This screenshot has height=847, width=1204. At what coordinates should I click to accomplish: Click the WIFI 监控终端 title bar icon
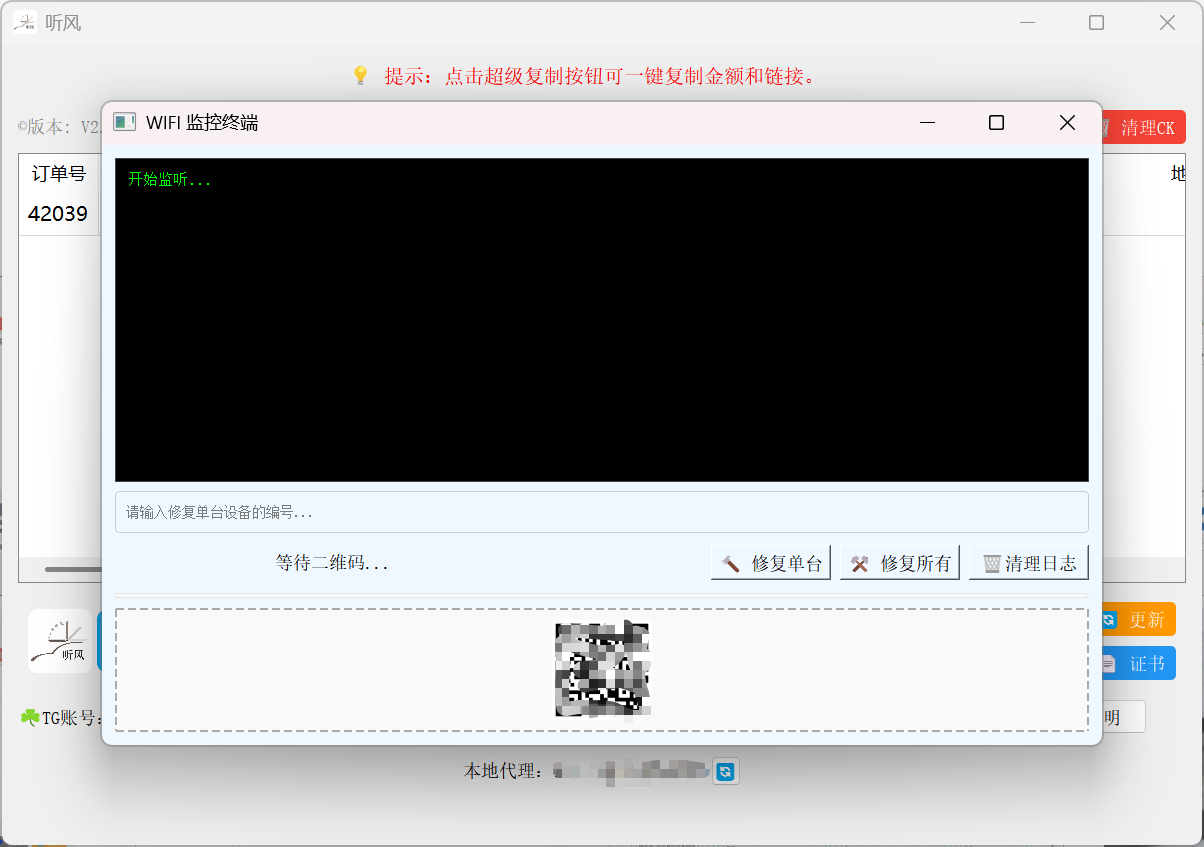tap(125, 122)
